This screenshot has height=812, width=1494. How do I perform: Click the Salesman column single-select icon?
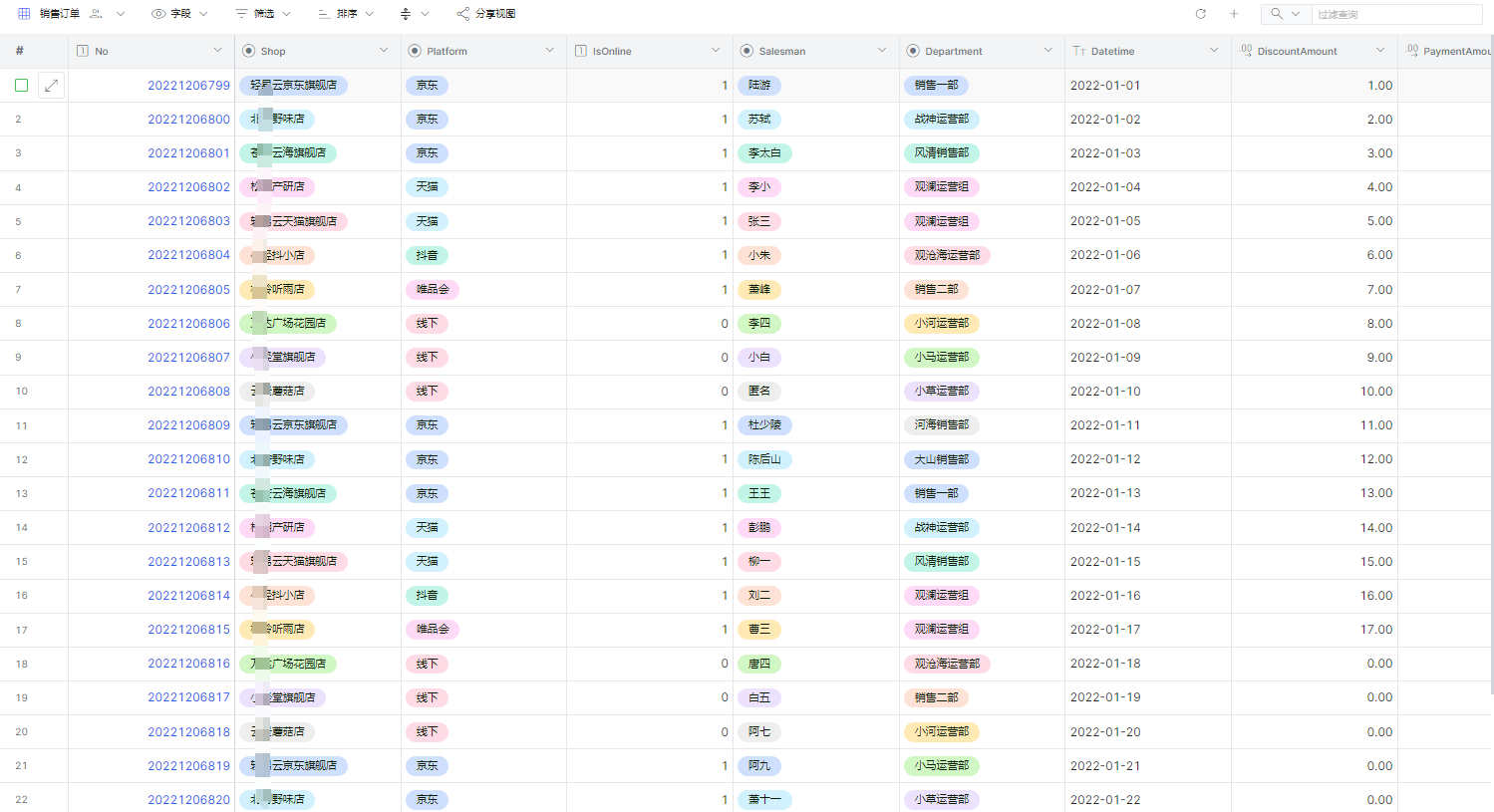tap(747, 51)
